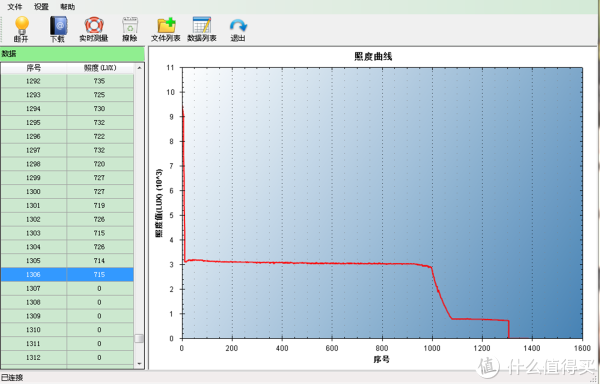Viewport: 600px width, 384px height.
Task: Select row 1307 with value 0
Action: (x=67, y=288)
